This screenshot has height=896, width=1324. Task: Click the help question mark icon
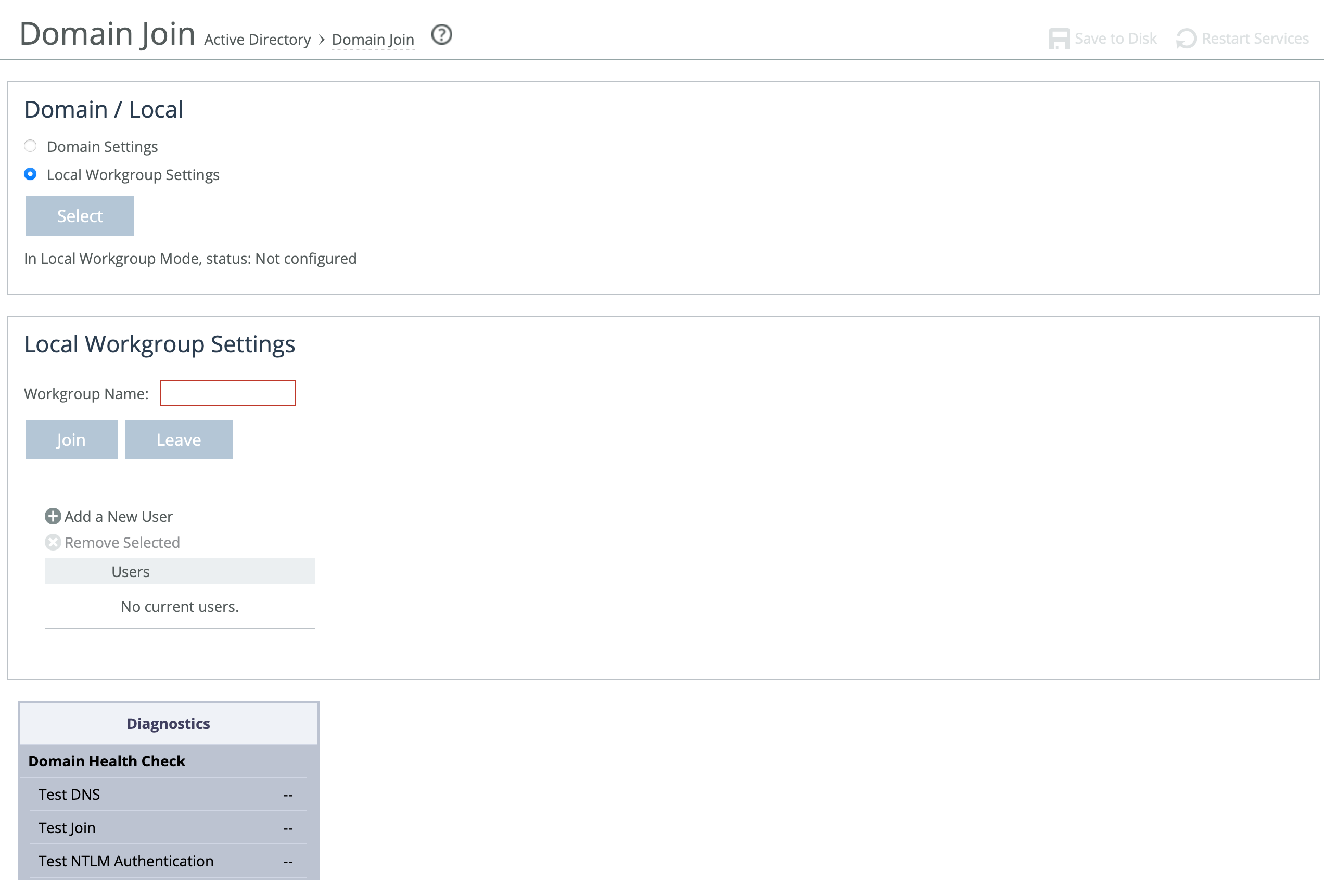coord(441,35)
